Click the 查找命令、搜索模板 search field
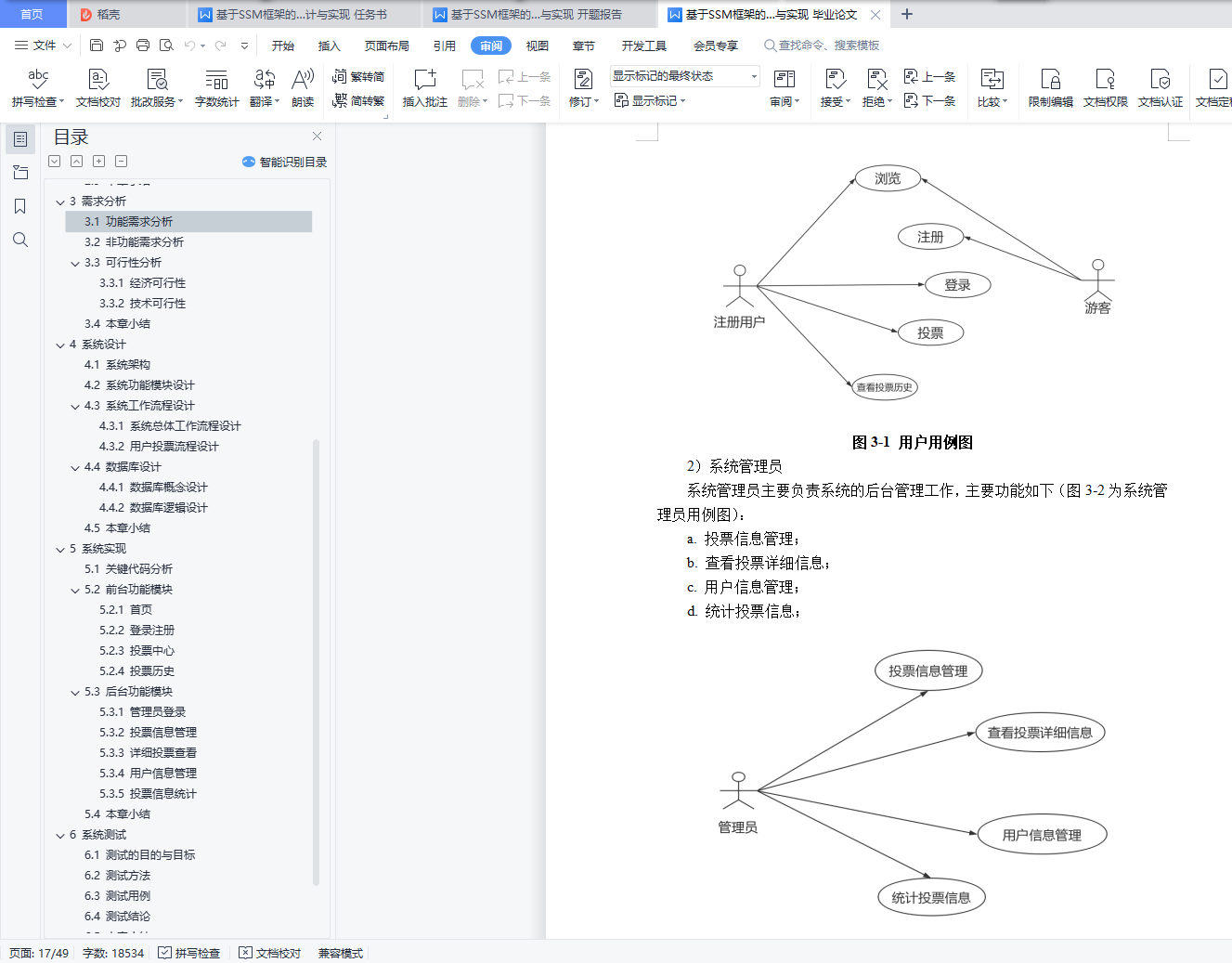 pyautogui.click(x=823, y=46)
